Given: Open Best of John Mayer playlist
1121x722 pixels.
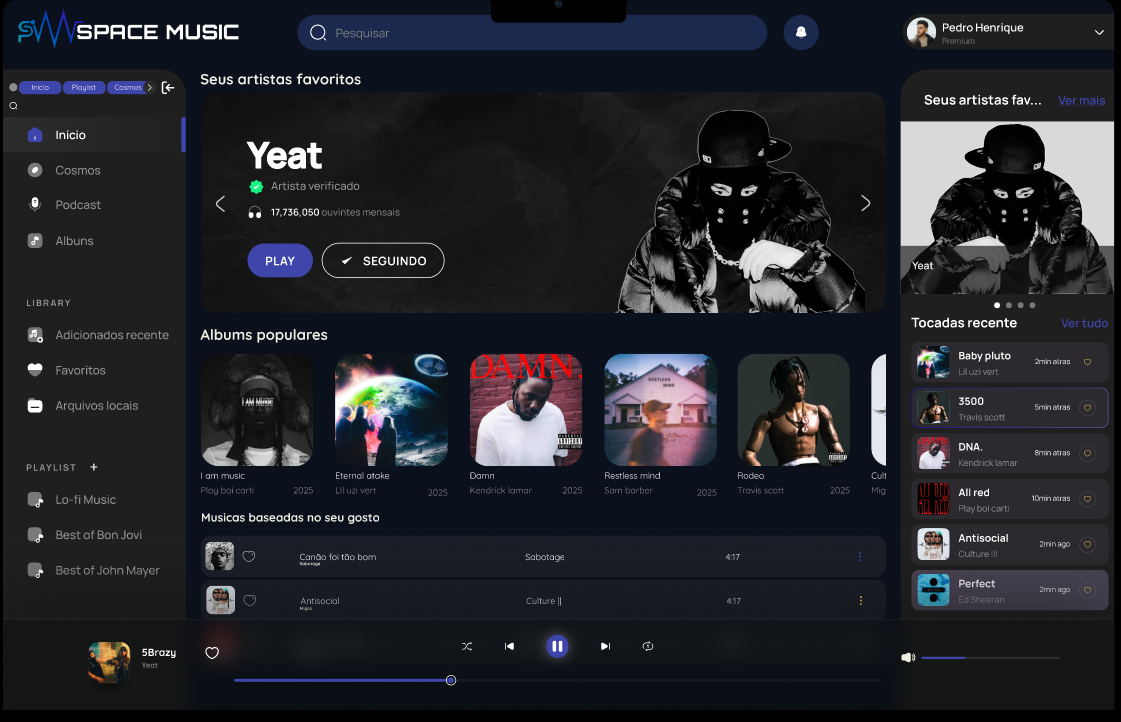Looking at the screenshot, I should 93,570.
